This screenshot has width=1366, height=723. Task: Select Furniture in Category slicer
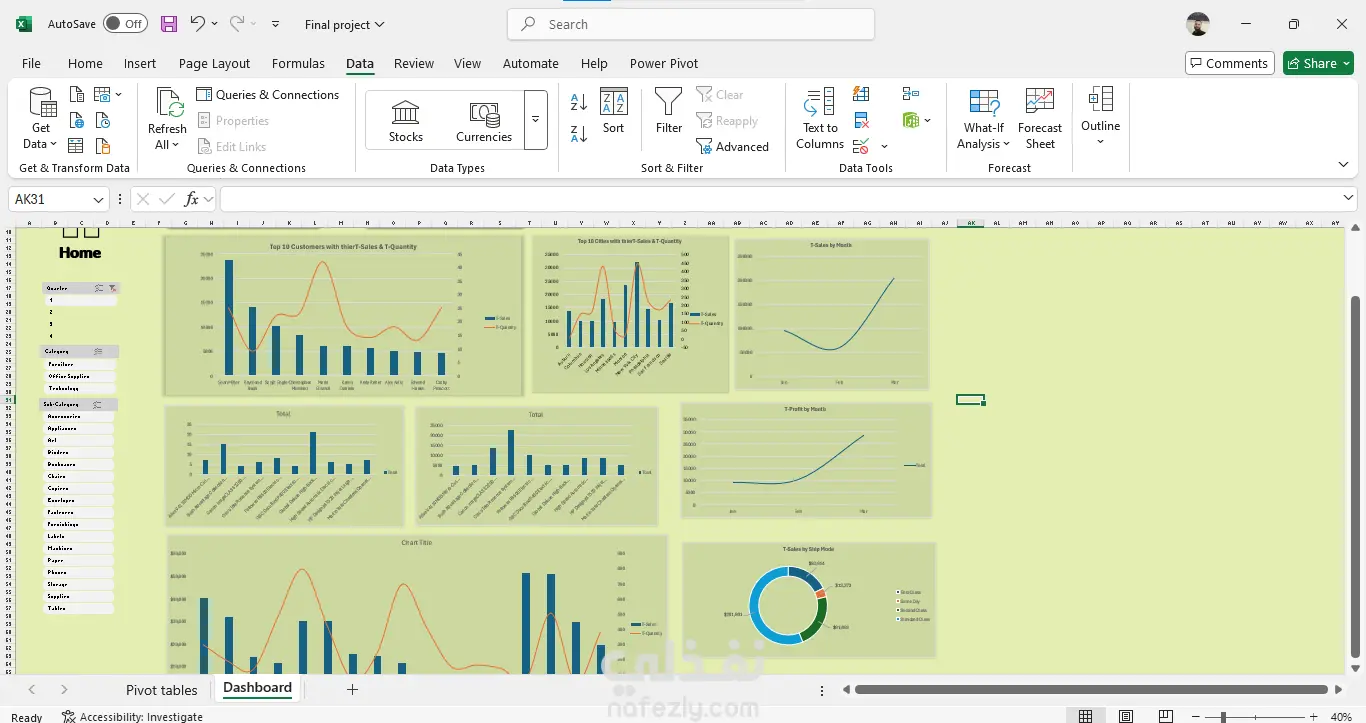click(x=79, y=365)
